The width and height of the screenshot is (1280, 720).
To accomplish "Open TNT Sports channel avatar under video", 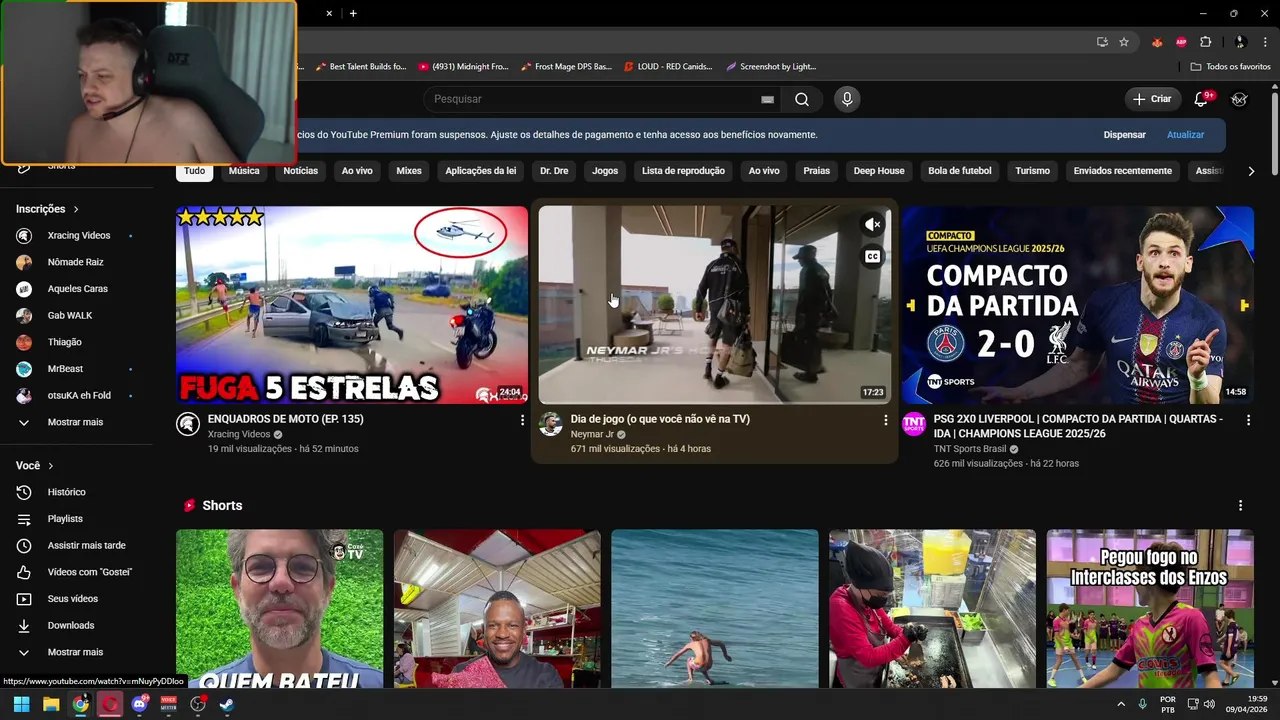I will pyautogui.click(x=914, y=424).
